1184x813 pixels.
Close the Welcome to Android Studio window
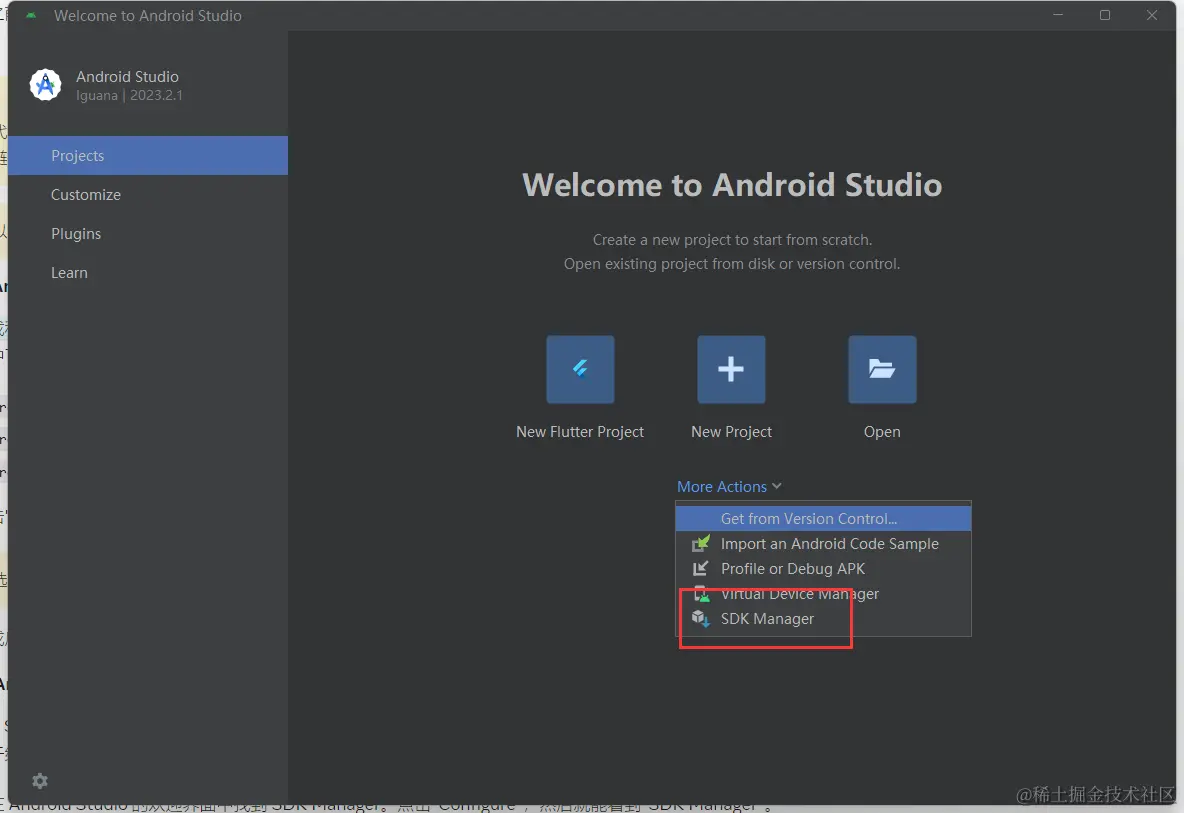(1152, 15)
